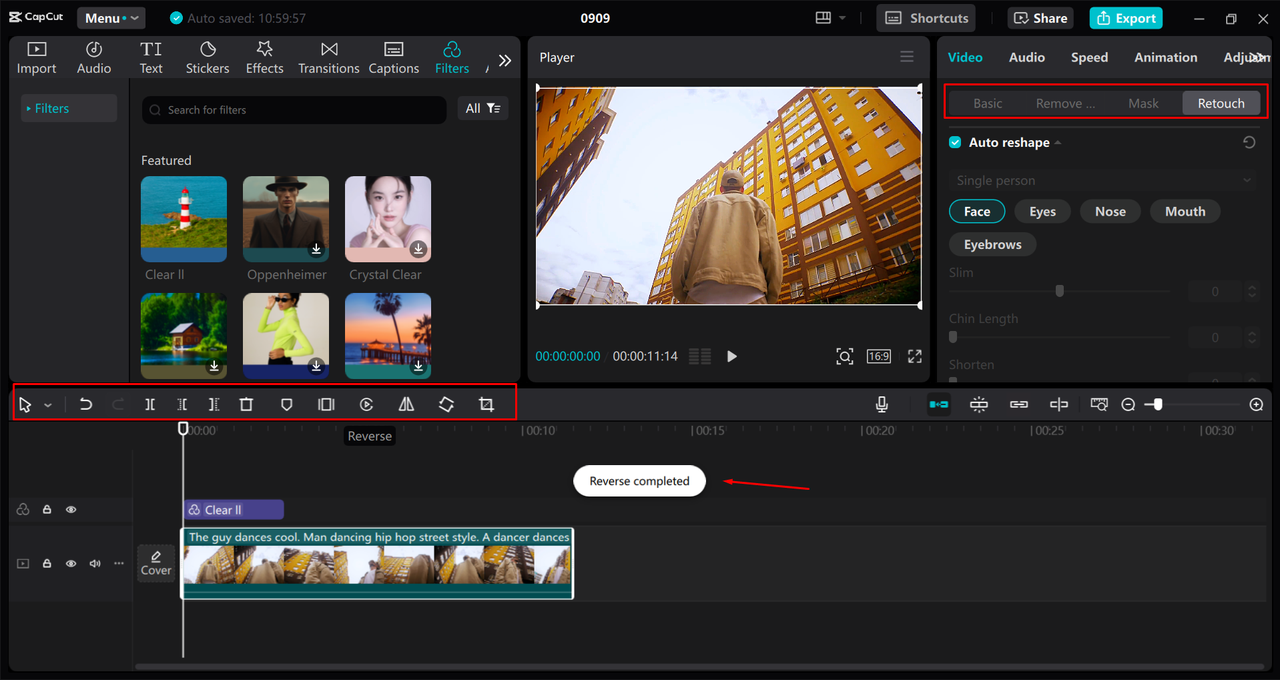Switch to the Stickers tab
The image size is (1280, 680).
[207, 58]
